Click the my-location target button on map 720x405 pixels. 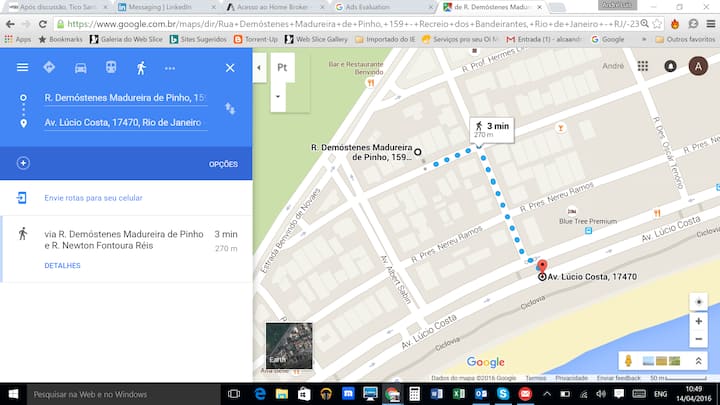click(x=699, y=302)
